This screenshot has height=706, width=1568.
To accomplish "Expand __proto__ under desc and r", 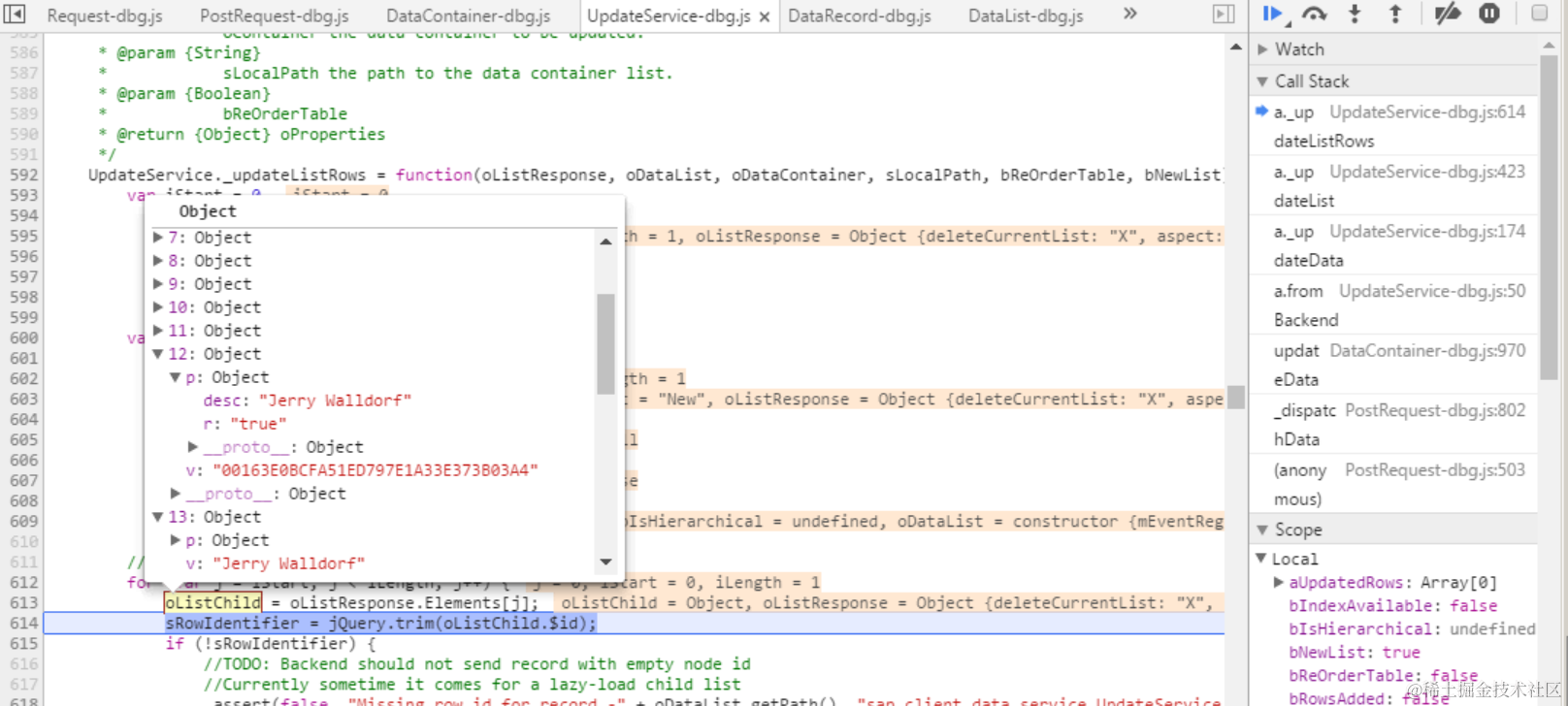I will tap(193, 447).
